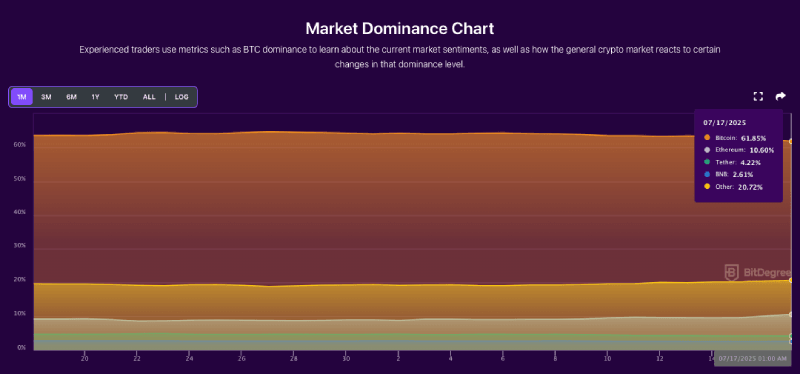This screenshot has width=800, height=374.
Task: Click the 50% y-axis label
Action: [20, 179]
